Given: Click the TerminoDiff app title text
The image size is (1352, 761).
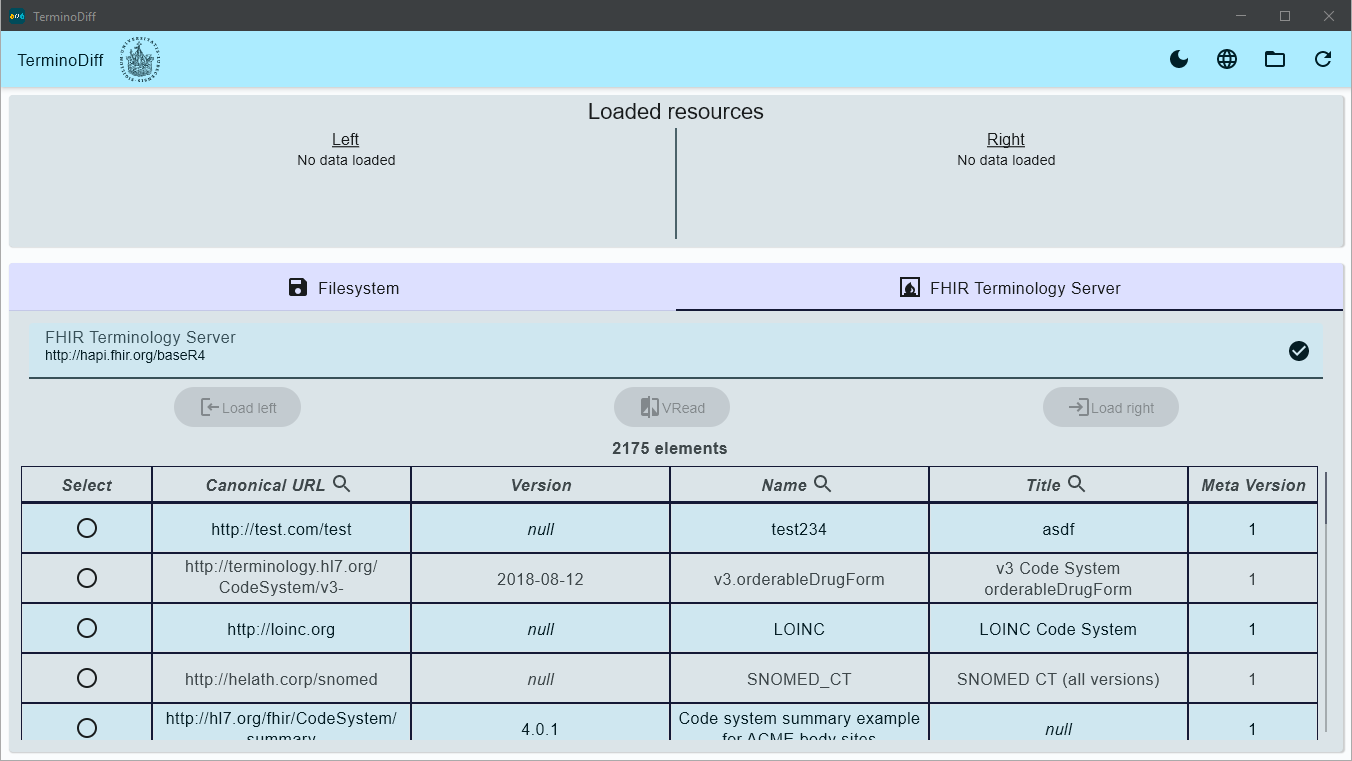Looking at the screenshot, I should [60, 60].
